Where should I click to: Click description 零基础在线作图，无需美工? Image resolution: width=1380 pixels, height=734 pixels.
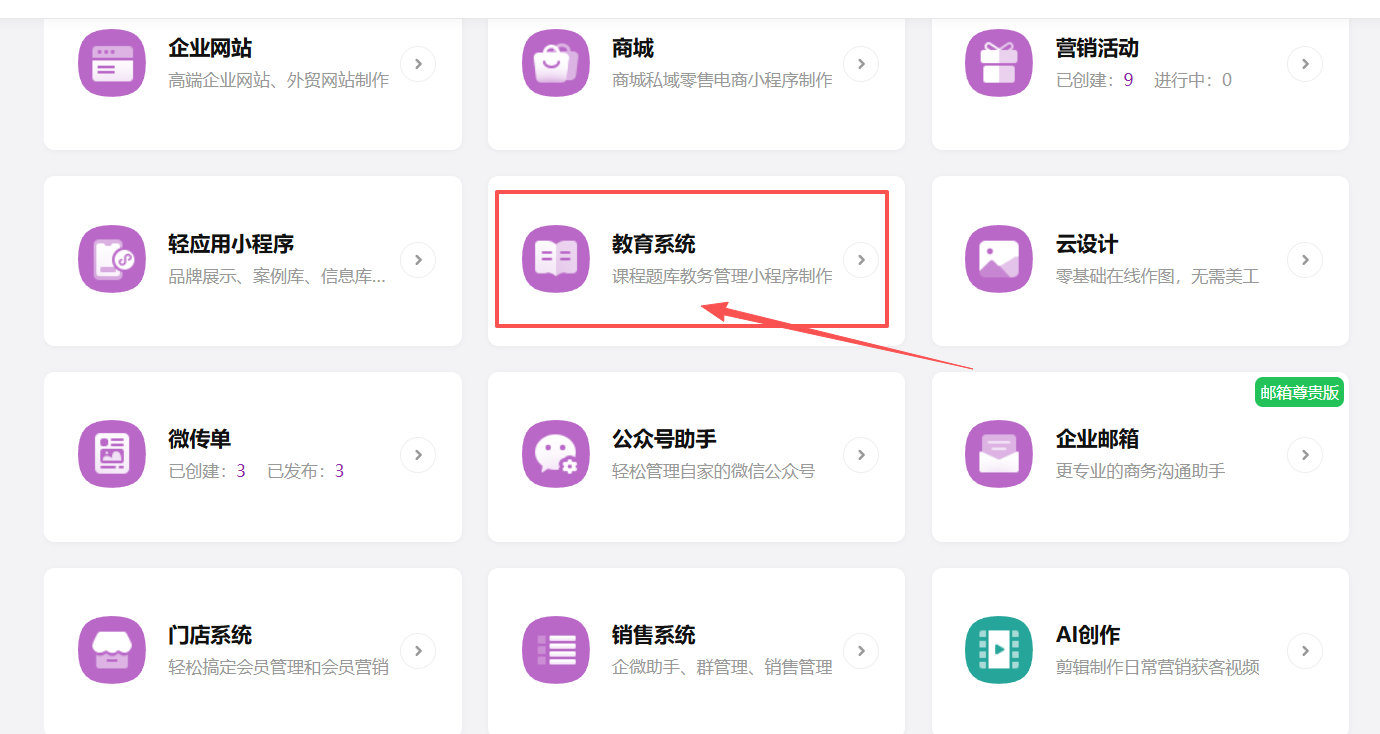(1158, 276)
